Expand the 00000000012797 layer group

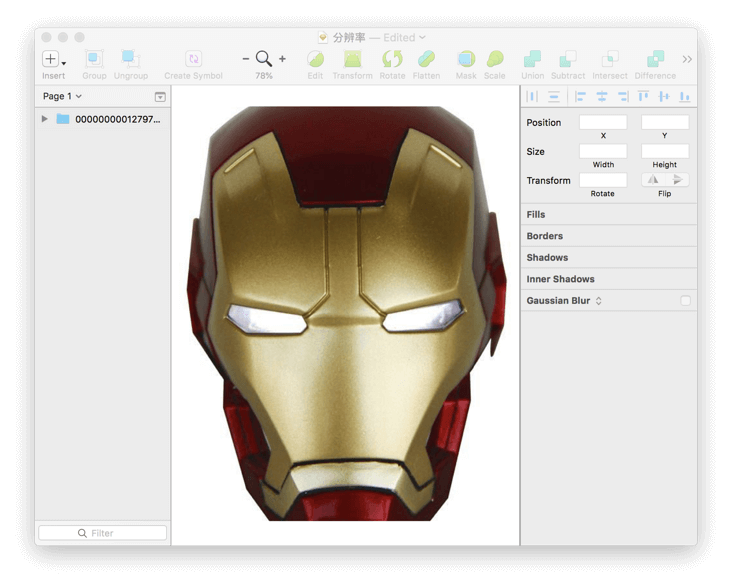[x=45, y=119]
